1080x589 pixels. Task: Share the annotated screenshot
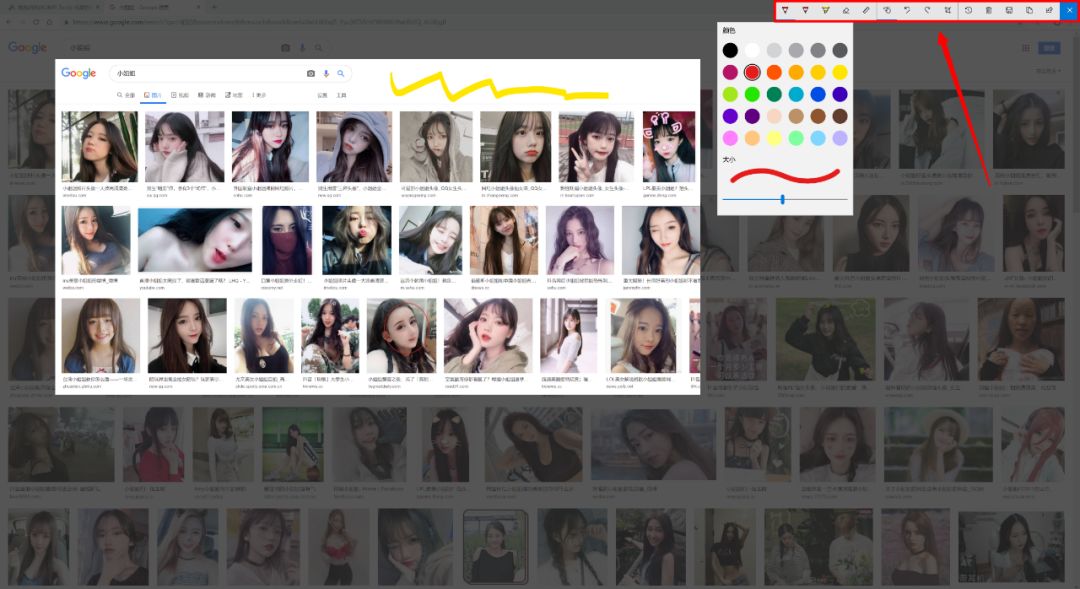(x=1049, y=10)
